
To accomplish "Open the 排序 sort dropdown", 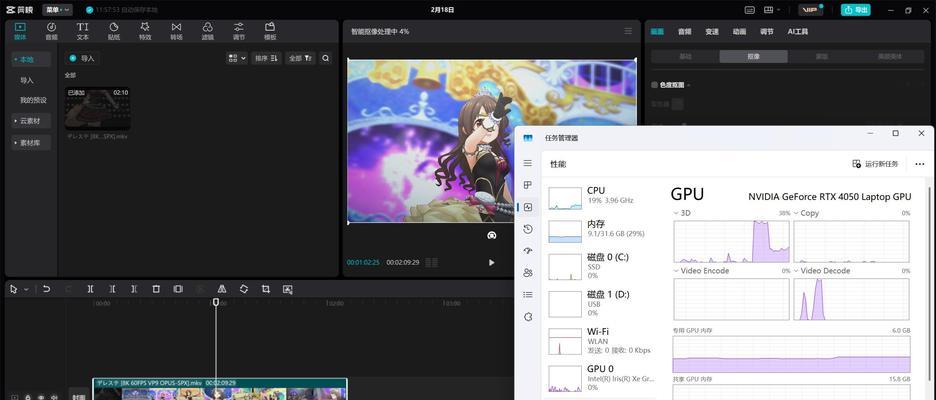I will [x=266, y=58].
